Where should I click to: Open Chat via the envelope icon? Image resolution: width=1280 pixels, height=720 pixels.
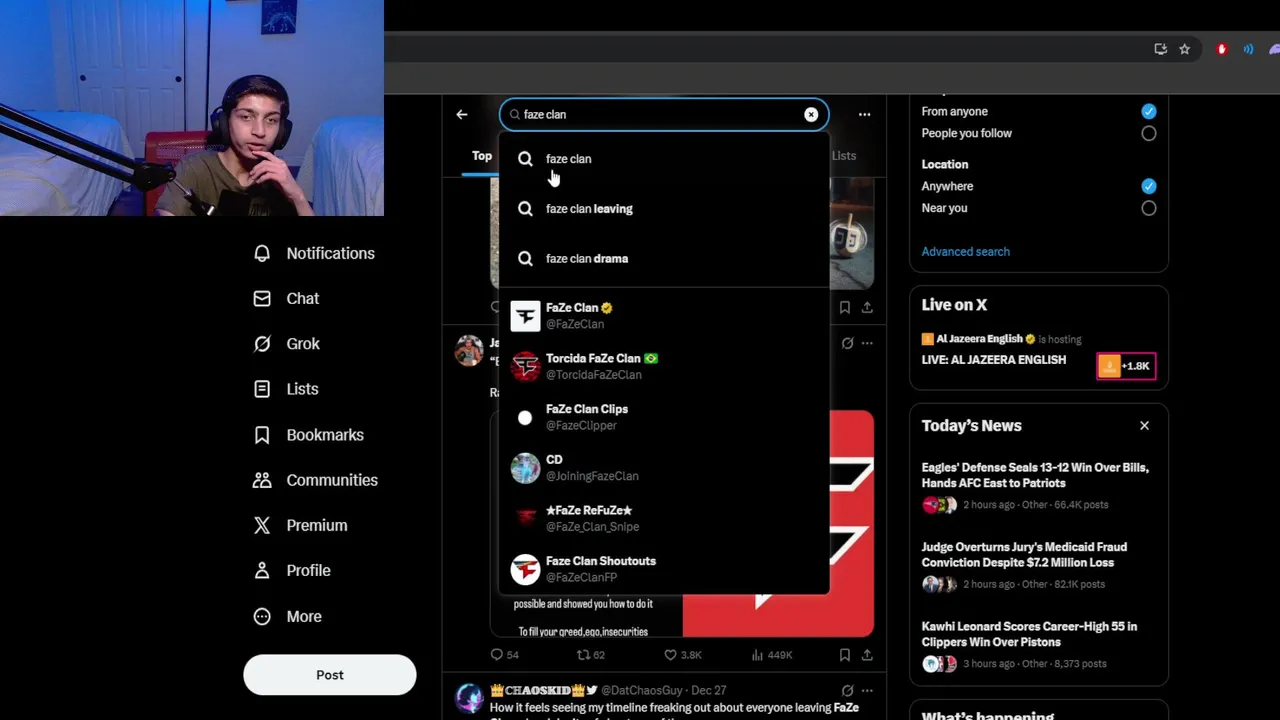click(262, 298)
